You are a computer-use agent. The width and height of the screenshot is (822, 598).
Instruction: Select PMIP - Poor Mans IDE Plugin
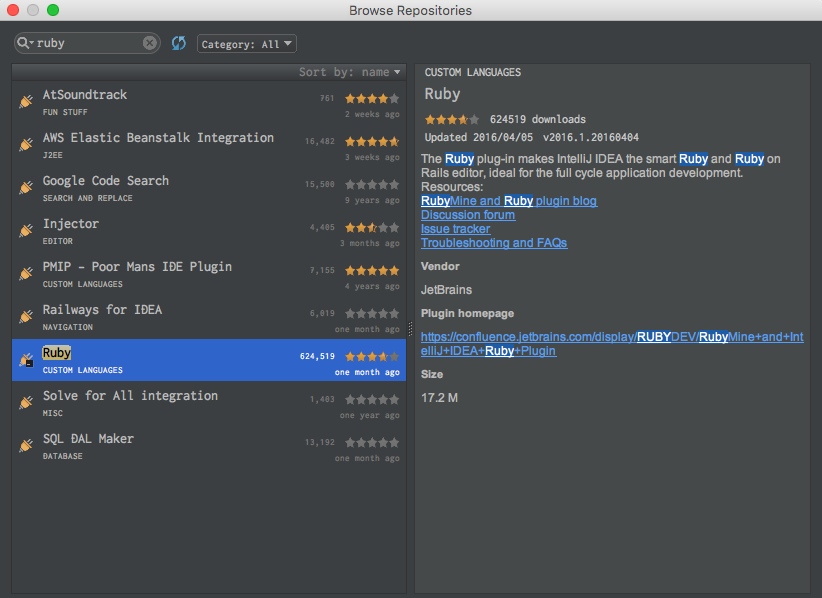click(137, 267)
